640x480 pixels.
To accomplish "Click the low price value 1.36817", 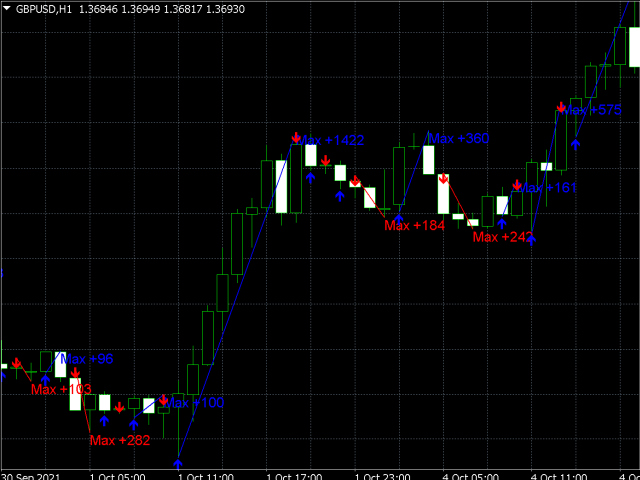I will click(x=183, y=9).
